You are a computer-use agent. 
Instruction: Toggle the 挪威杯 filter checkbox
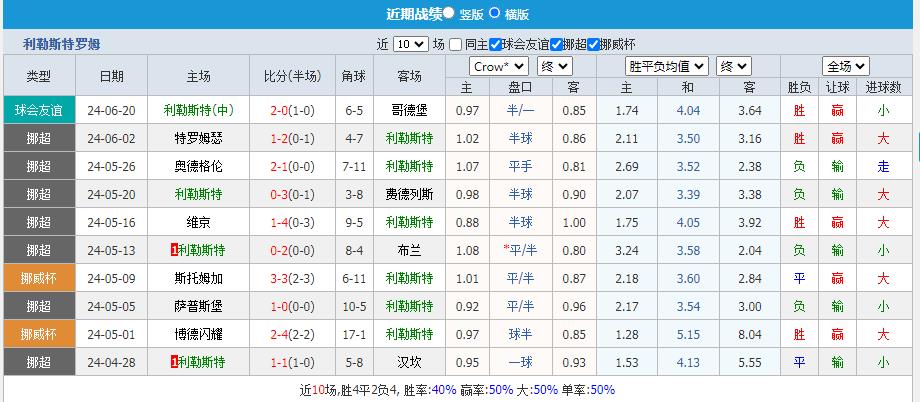coord(593,44)
